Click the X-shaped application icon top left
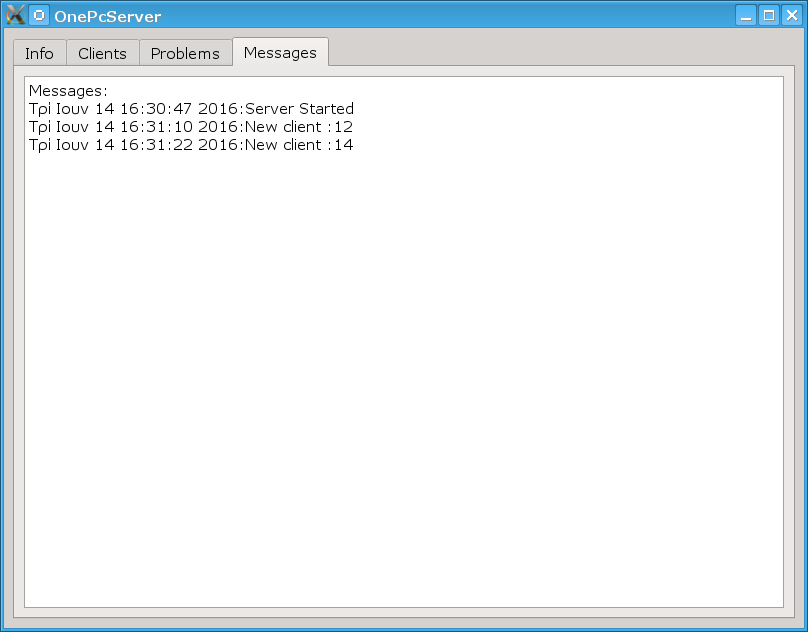The width and height of the screenshot is (808, 632). (15, 15)
